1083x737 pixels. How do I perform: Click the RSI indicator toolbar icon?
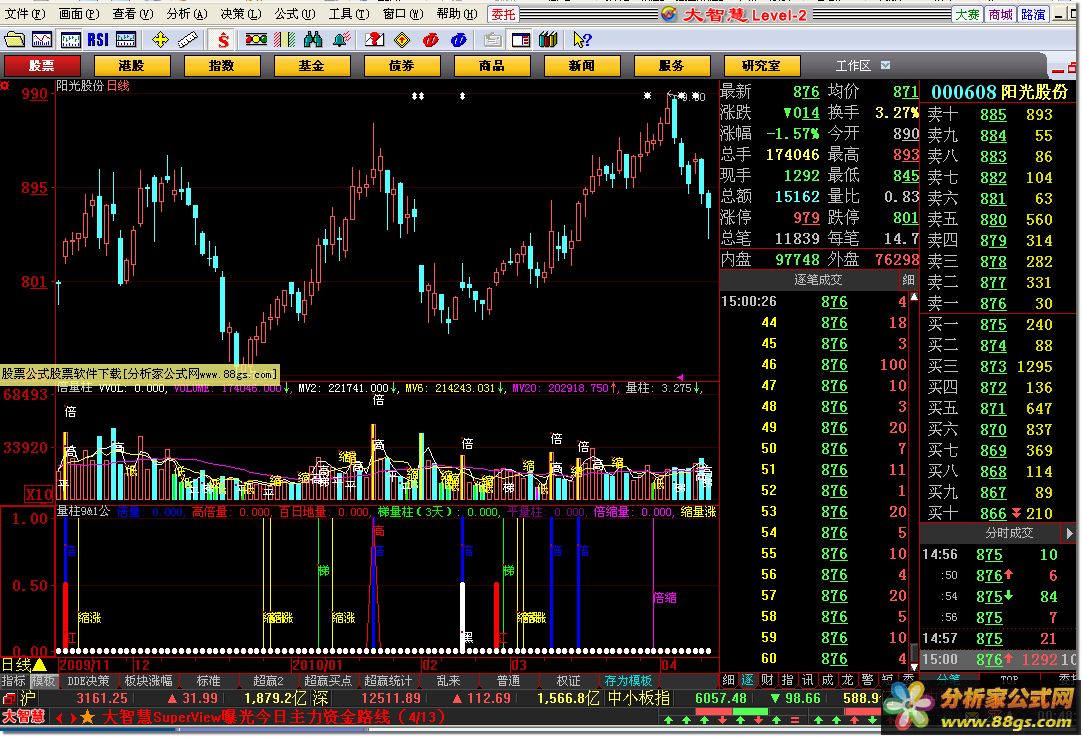pos(98,40)
